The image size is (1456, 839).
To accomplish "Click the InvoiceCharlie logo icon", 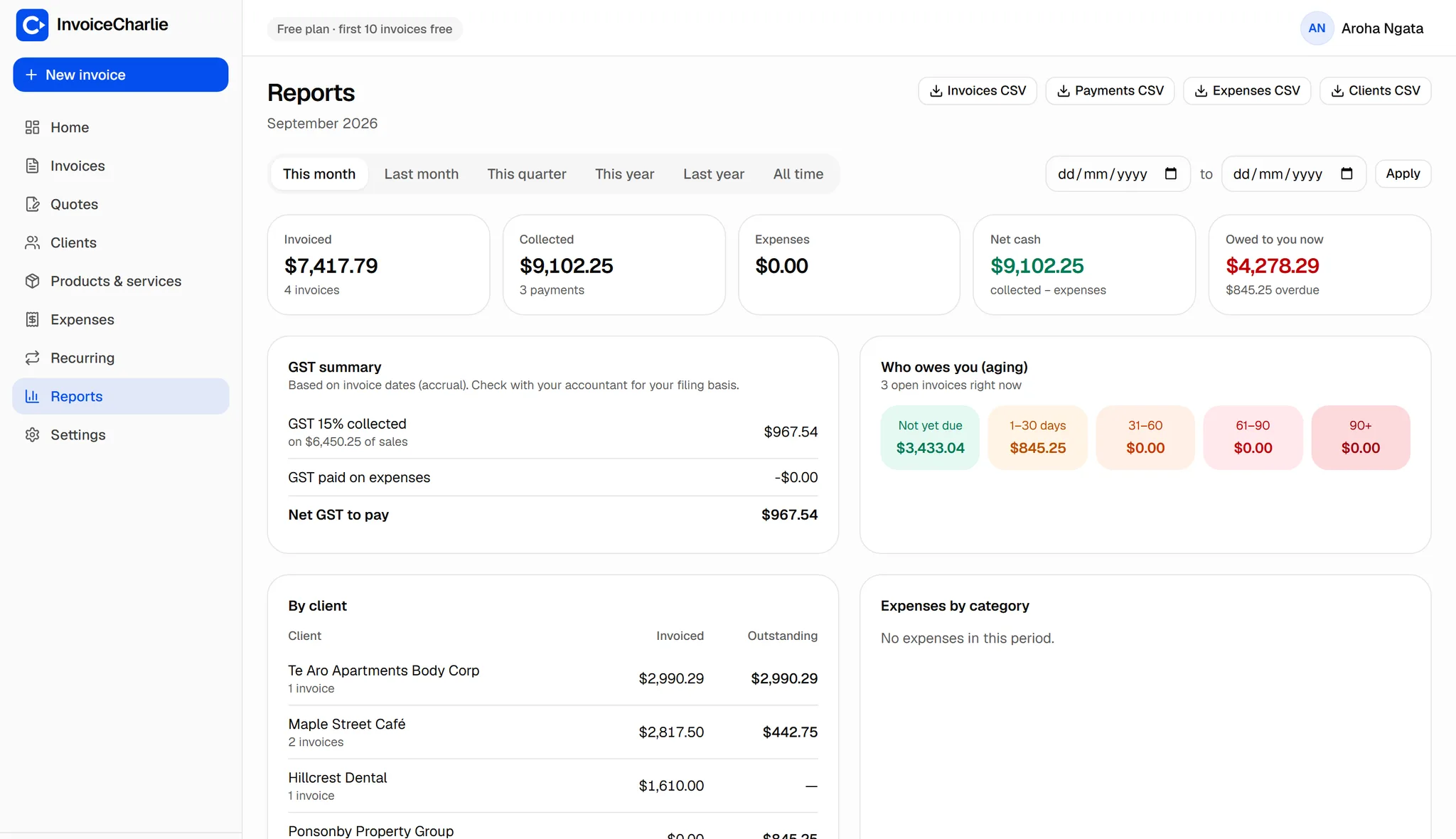I will tap(32, 25).
